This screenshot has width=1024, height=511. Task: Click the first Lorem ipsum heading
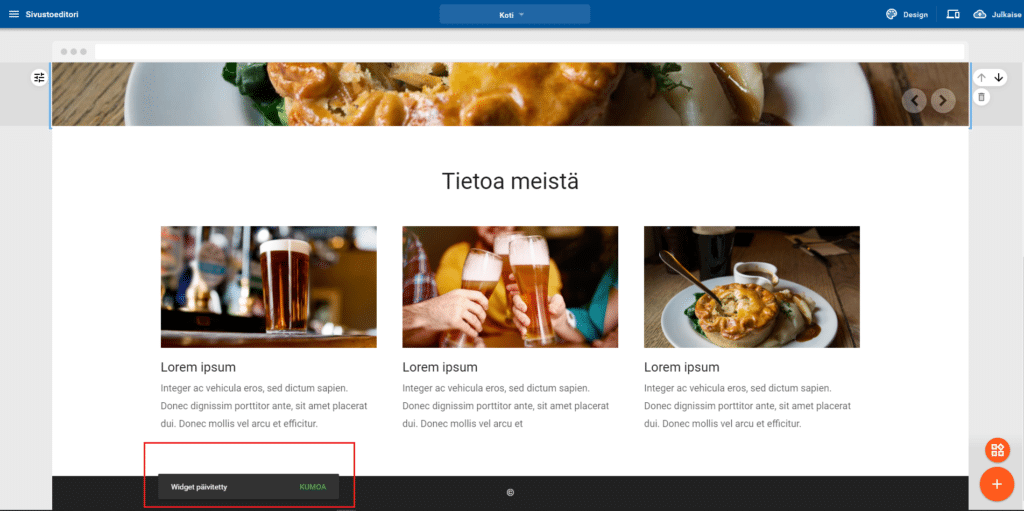(198, 367)
